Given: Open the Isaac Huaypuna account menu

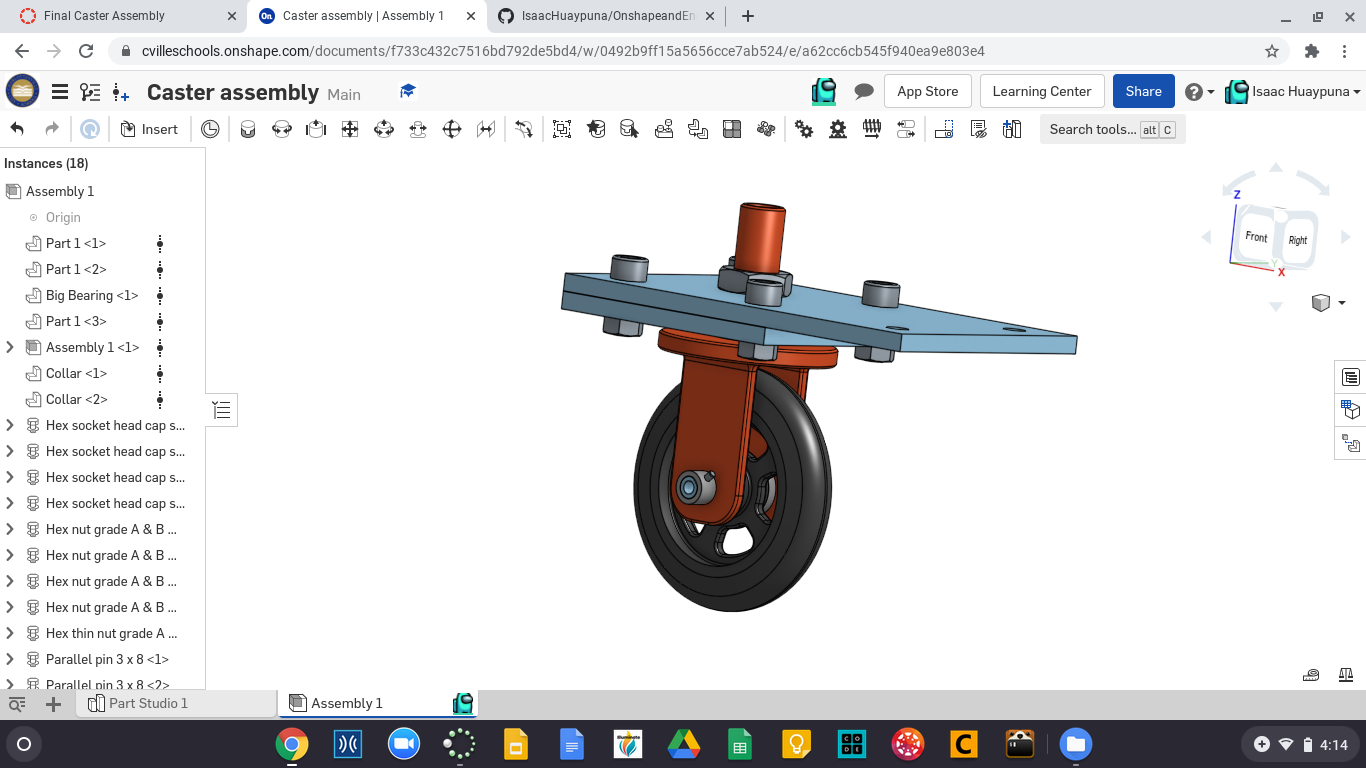Looking at the screenshot, I should click(x=1293, y=92).
